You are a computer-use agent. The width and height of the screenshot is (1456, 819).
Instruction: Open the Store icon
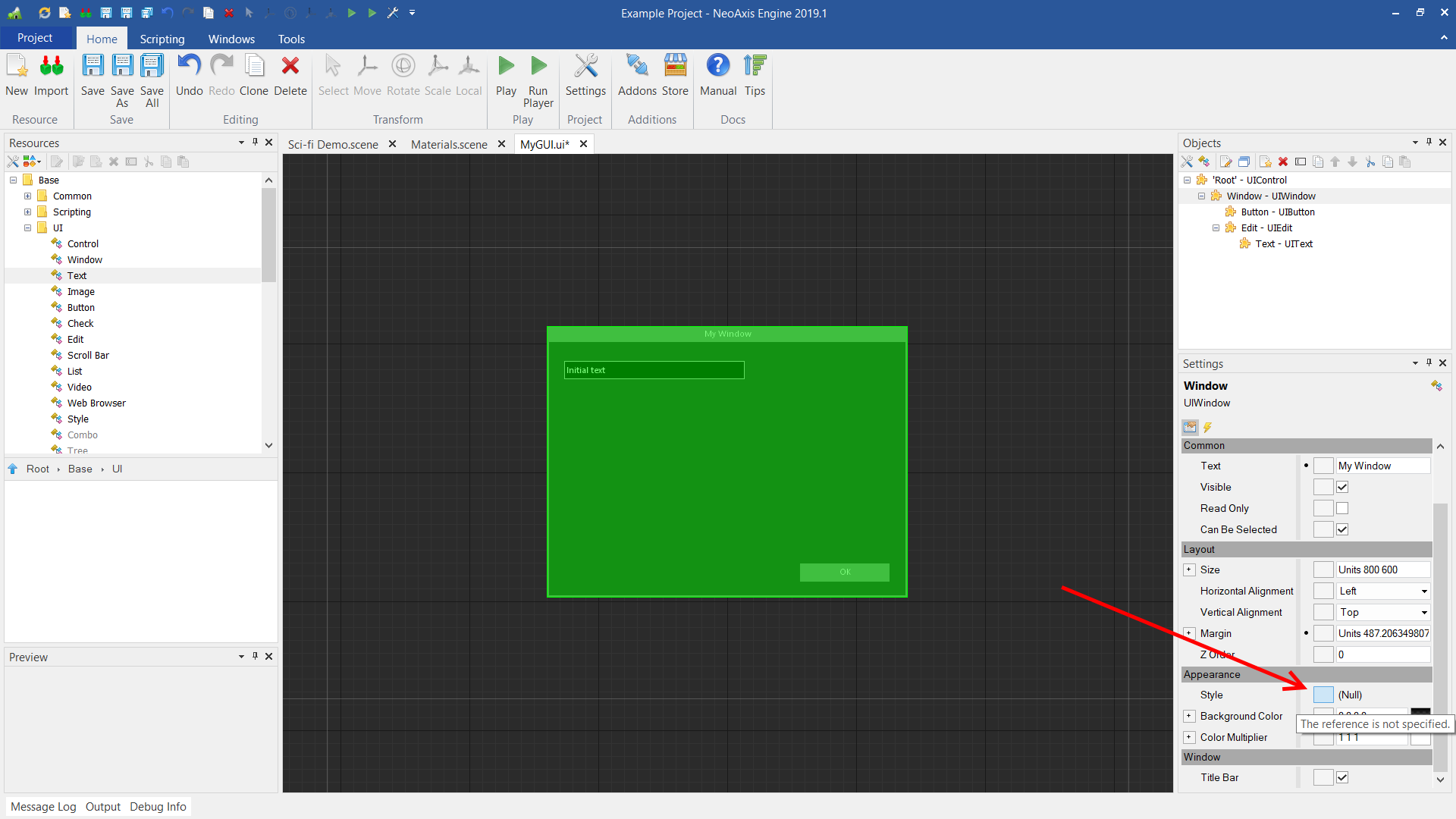point(675,67)
